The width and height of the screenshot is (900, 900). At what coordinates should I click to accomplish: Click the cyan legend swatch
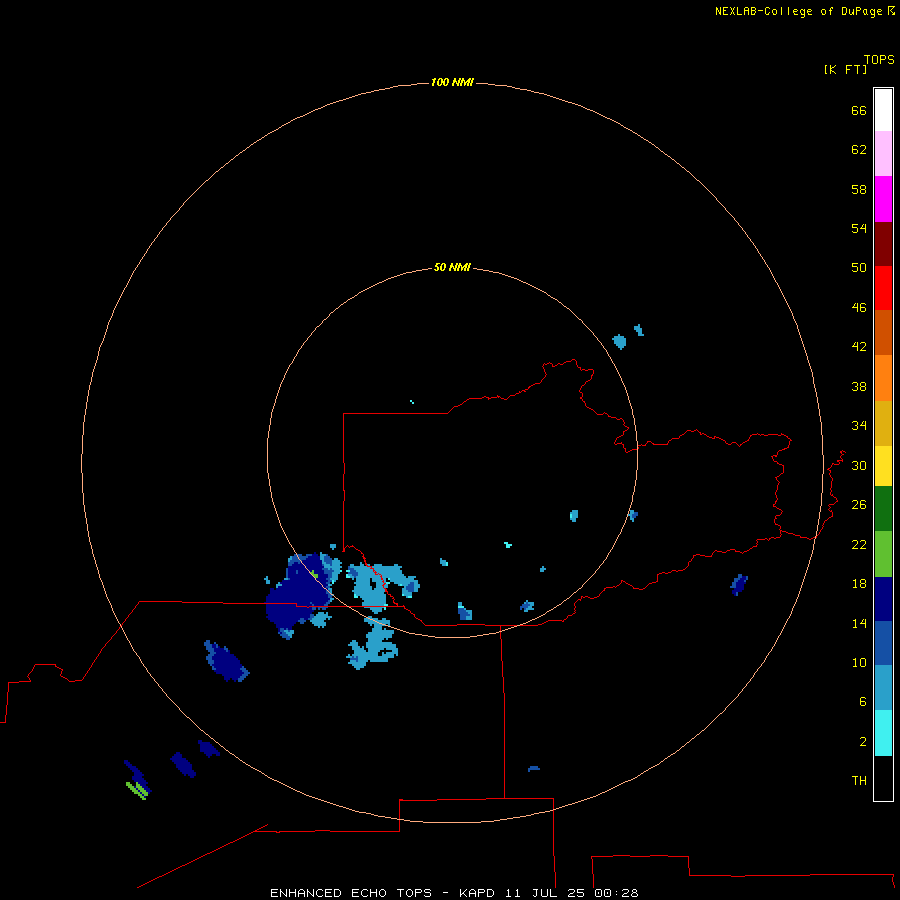point(883,733)
